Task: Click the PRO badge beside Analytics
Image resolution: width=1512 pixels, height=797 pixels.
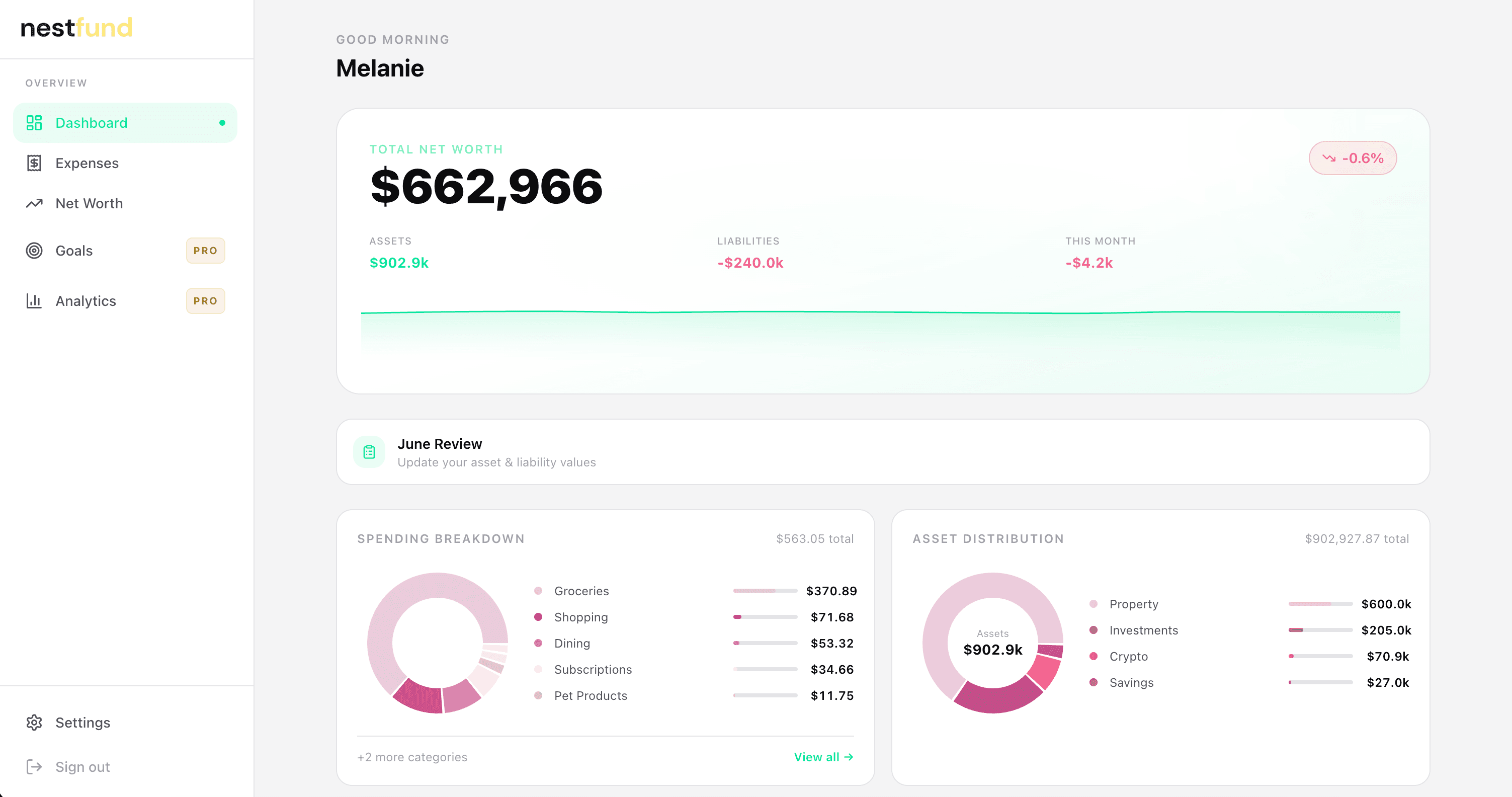Action: 205,301
